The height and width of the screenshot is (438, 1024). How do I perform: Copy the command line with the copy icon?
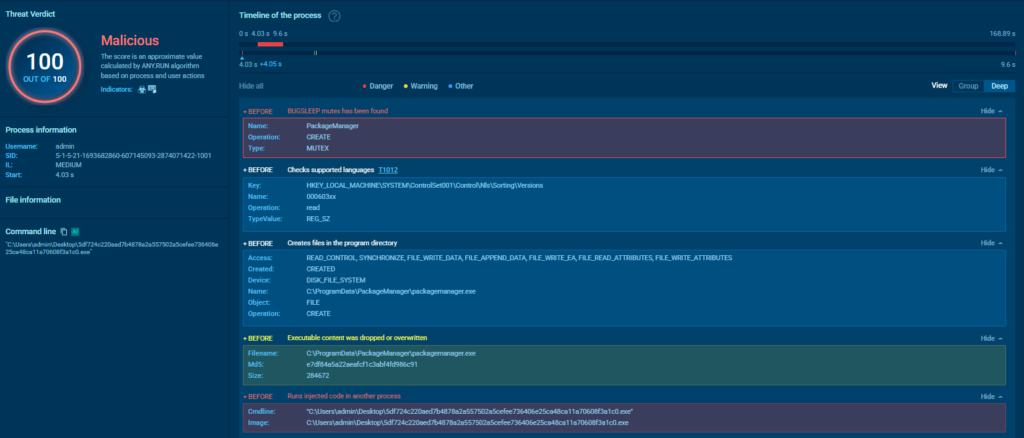pyautogui.click(x=63, y=231)
